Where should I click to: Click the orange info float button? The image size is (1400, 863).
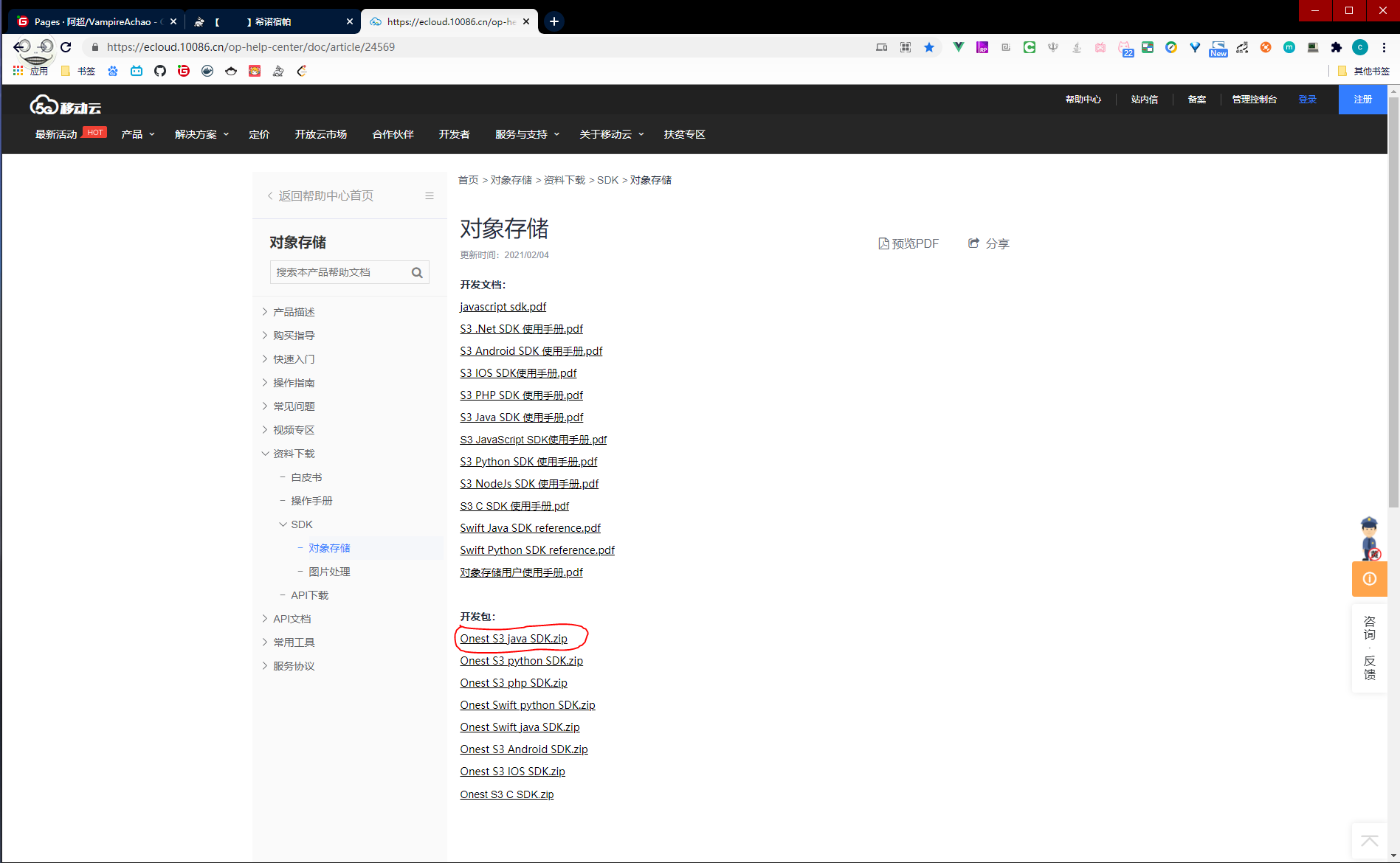pyautogui.click(x=1369, y=579)
